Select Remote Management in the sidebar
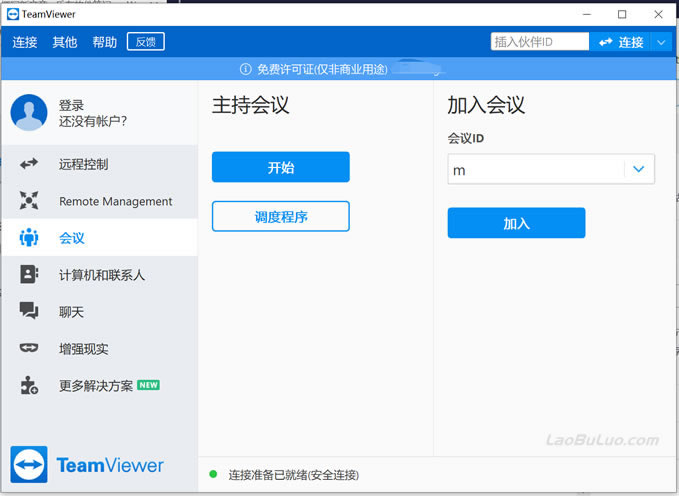 point(100,201)
